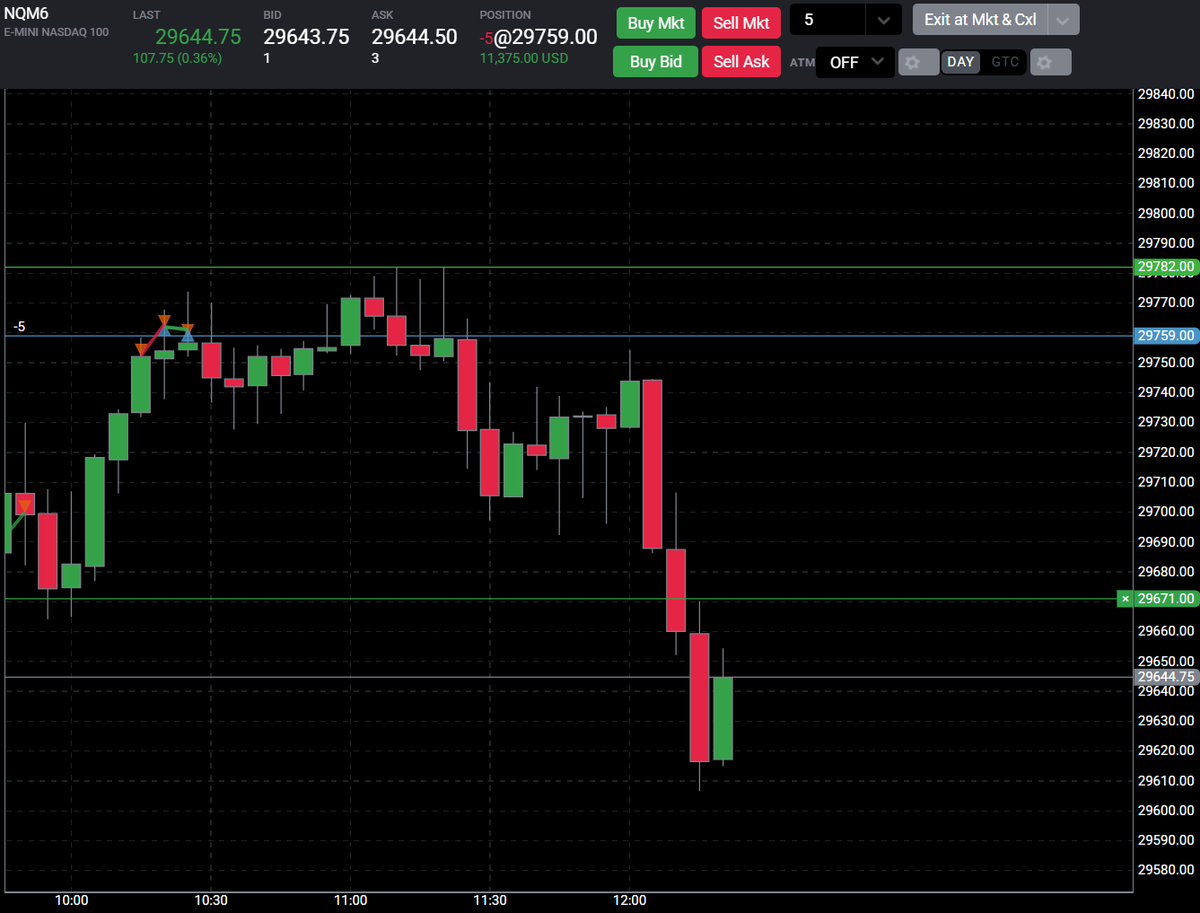The image size is (1200, 913).
Task: Click the Sell Mkt button
Action: [741, 22]
